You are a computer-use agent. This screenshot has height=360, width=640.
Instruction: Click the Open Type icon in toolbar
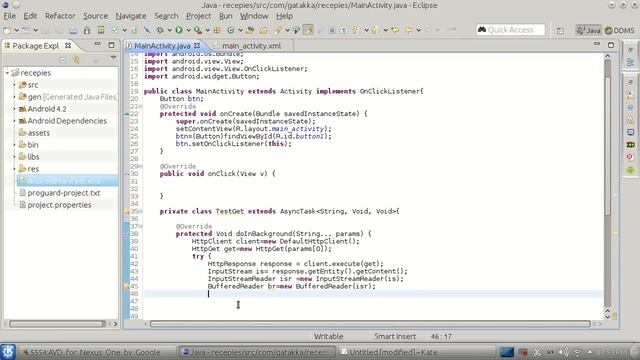point(250,30)
